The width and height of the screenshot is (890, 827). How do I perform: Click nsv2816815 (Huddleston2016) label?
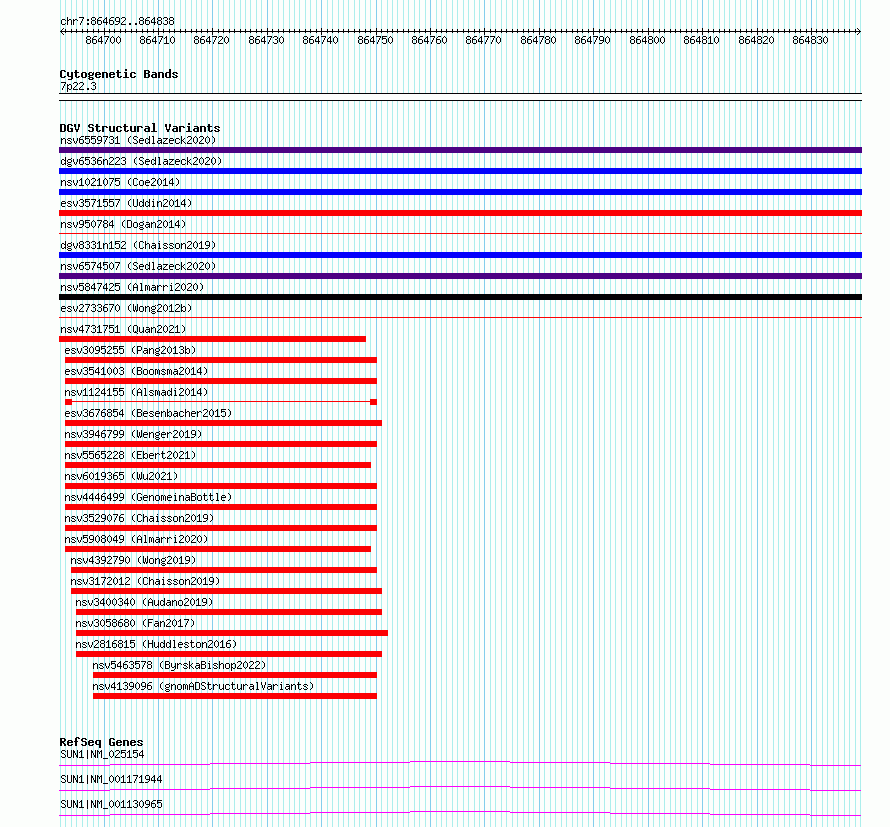[x=156, y=644]
